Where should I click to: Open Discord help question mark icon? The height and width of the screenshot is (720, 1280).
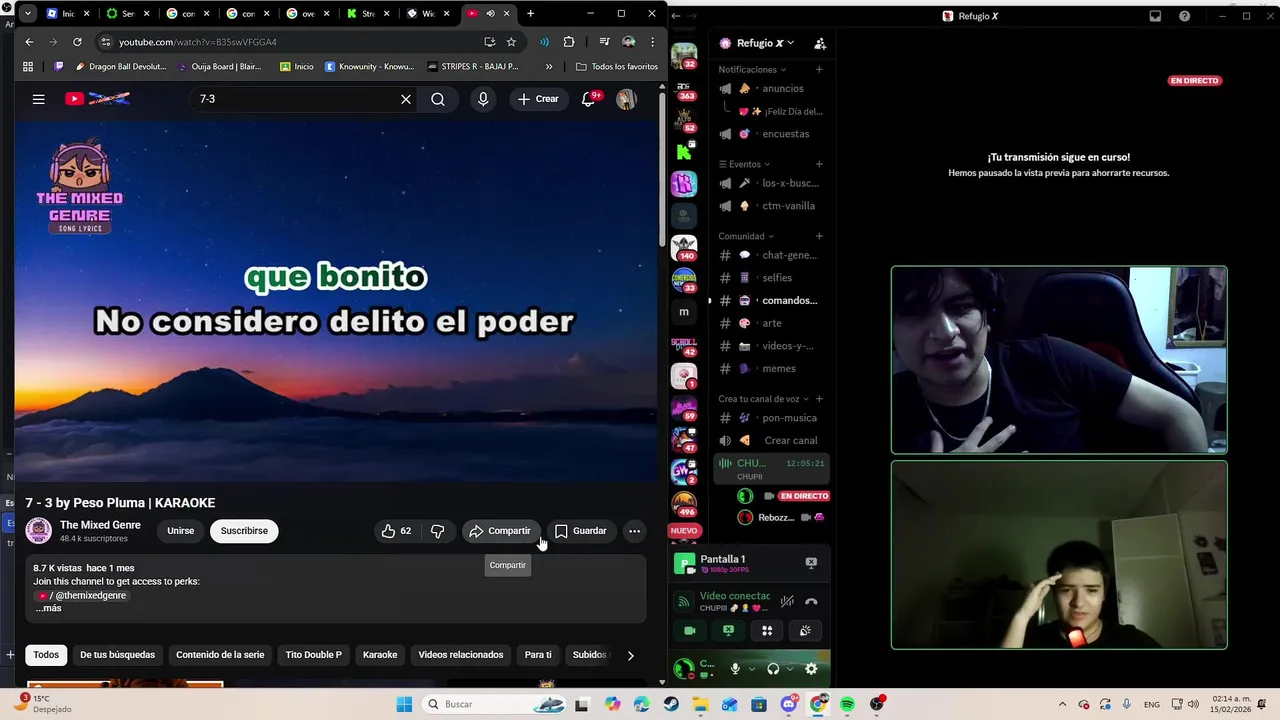pos(1185,16)
